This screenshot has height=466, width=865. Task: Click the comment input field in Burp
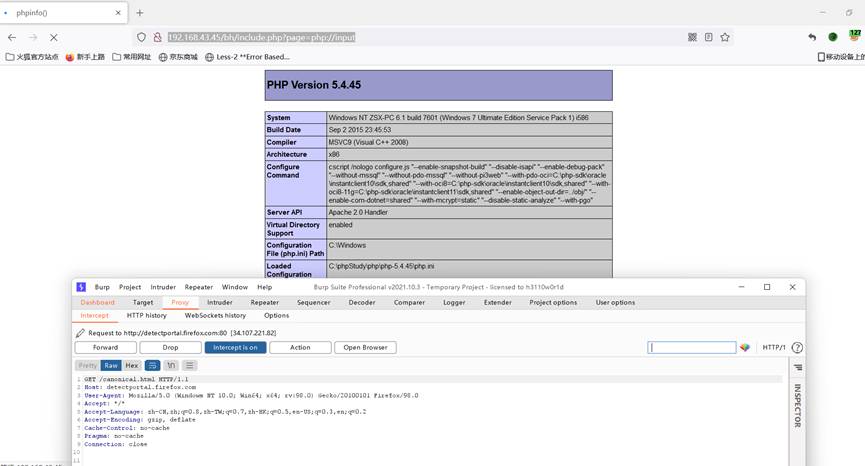pos(692,347)
